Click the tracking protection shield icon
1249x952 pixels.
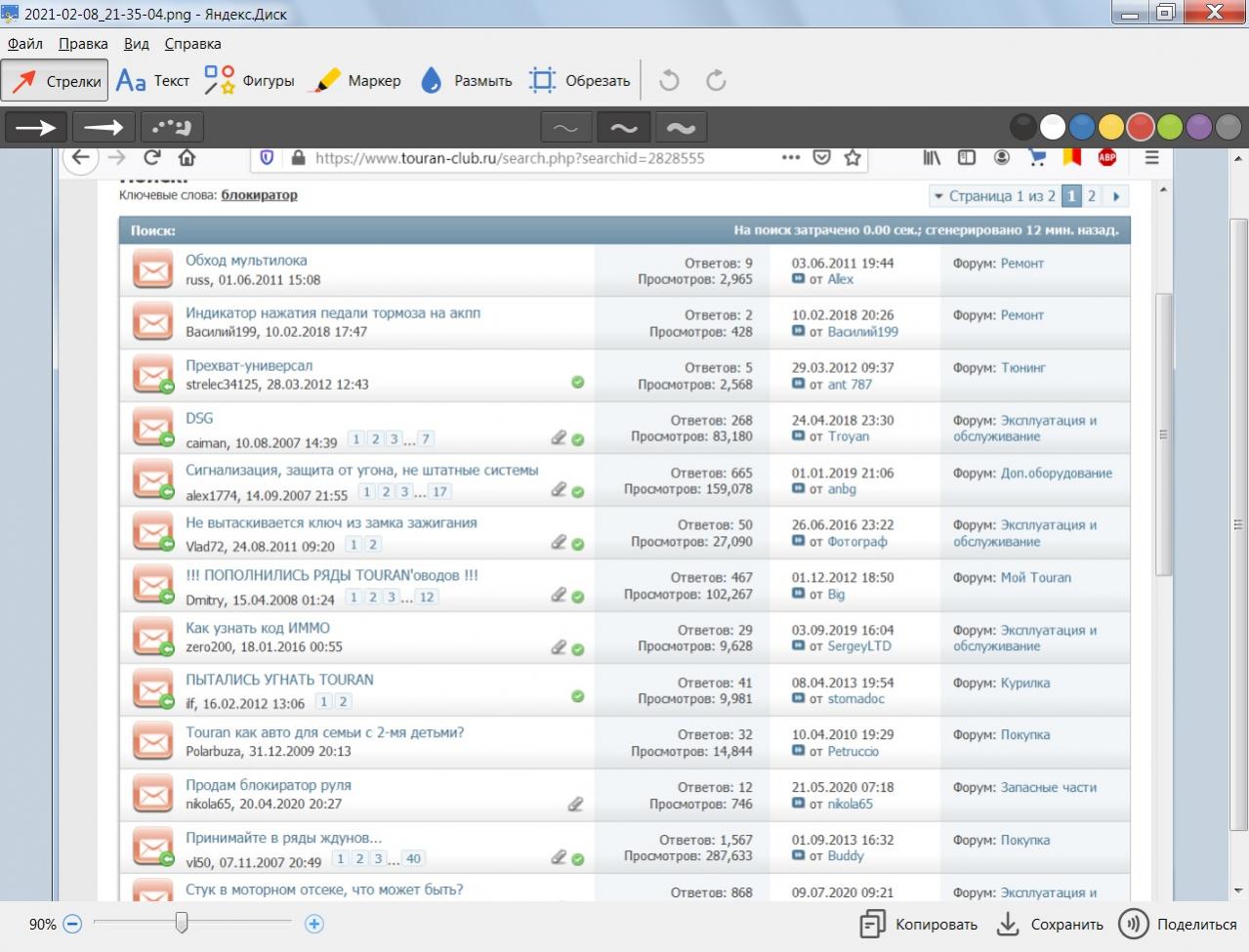point(267,158)
